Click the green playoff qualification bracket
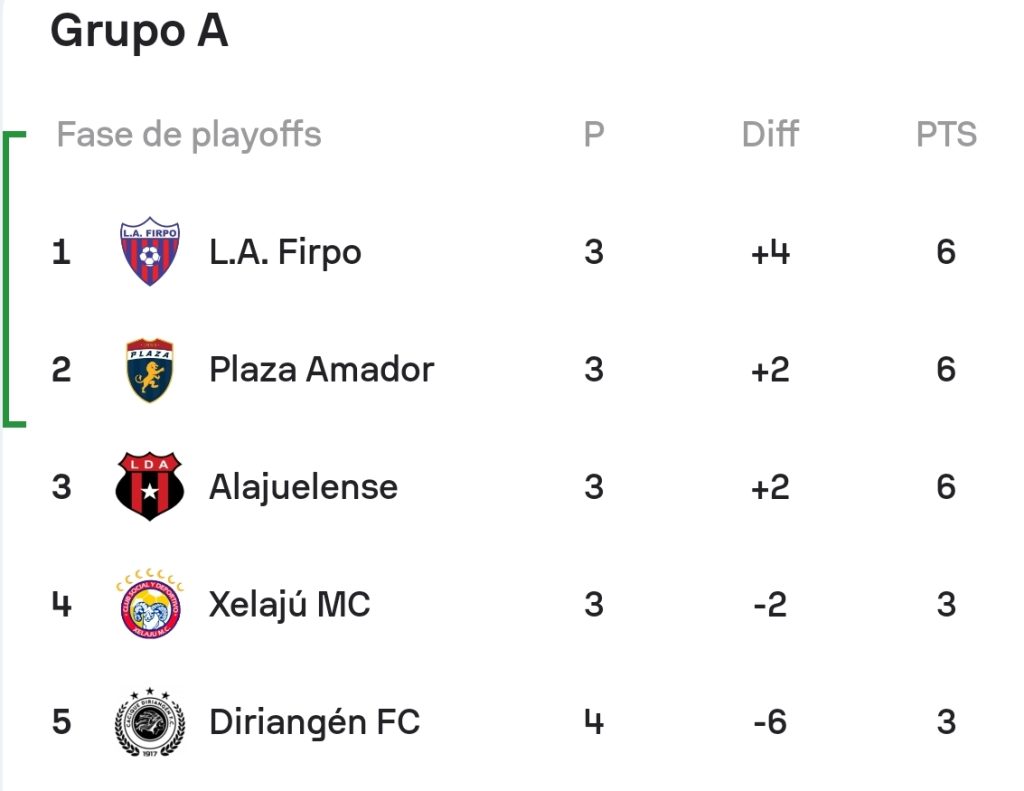1024x791 pixels. pyautogui.click(x=13, y=280)
